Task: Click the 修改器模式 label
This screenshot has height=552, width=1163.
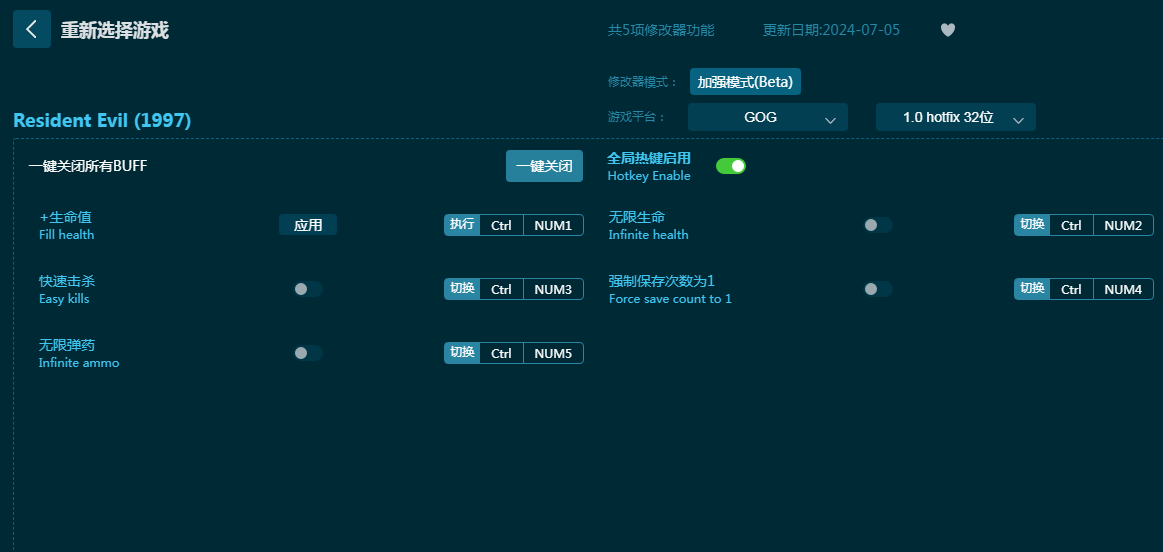Action: pos(642,82)
